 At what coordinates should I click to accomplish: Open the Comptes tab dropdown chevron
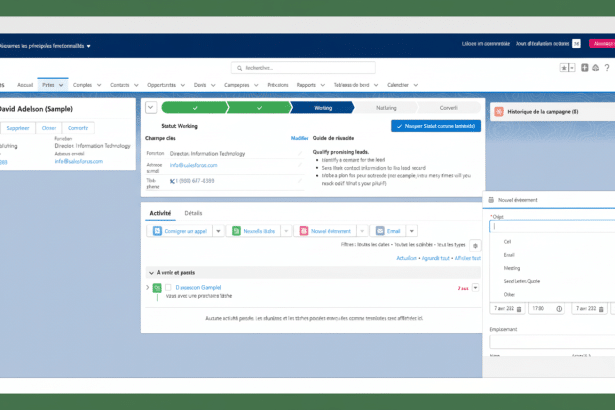99,85
